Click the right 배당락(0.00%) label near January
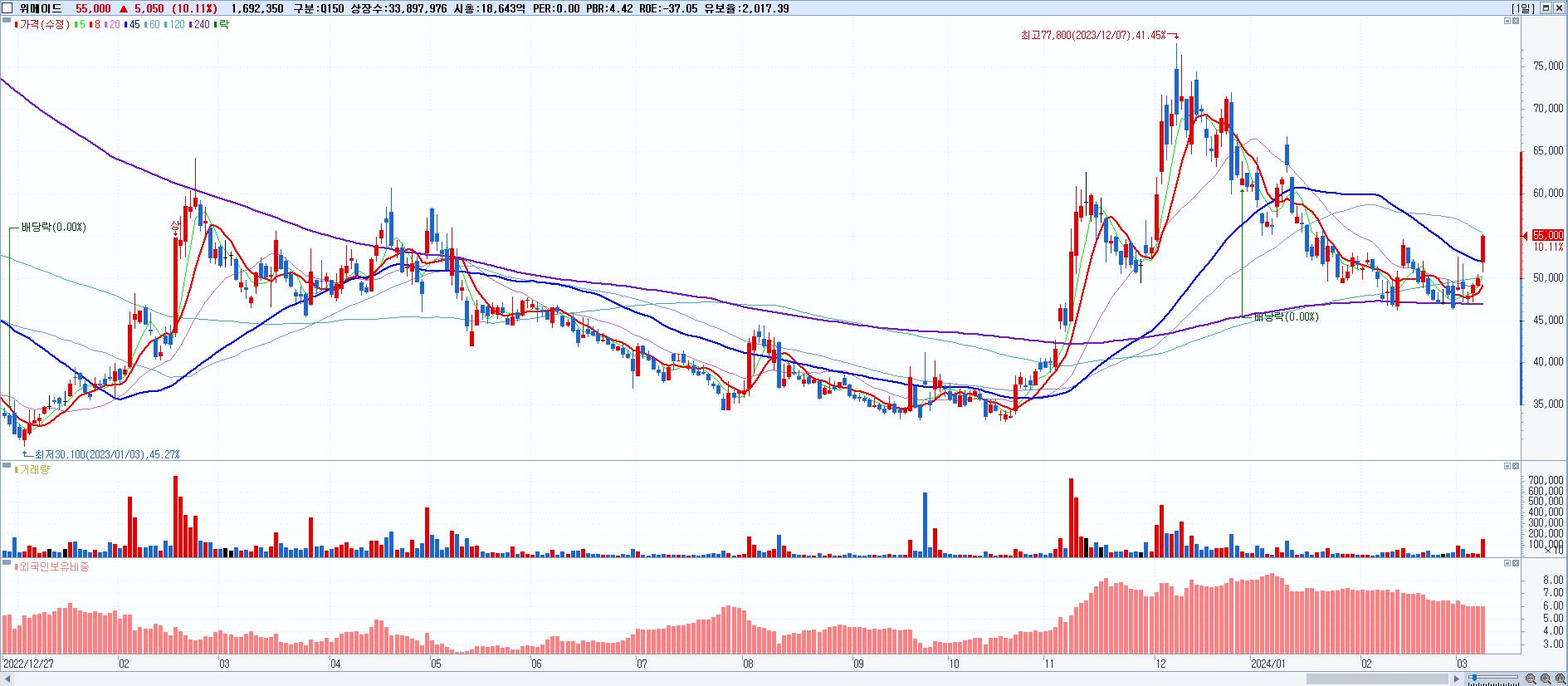Screen dimensions: 1568x686 pyautogui.click(x=1286, y=316)
